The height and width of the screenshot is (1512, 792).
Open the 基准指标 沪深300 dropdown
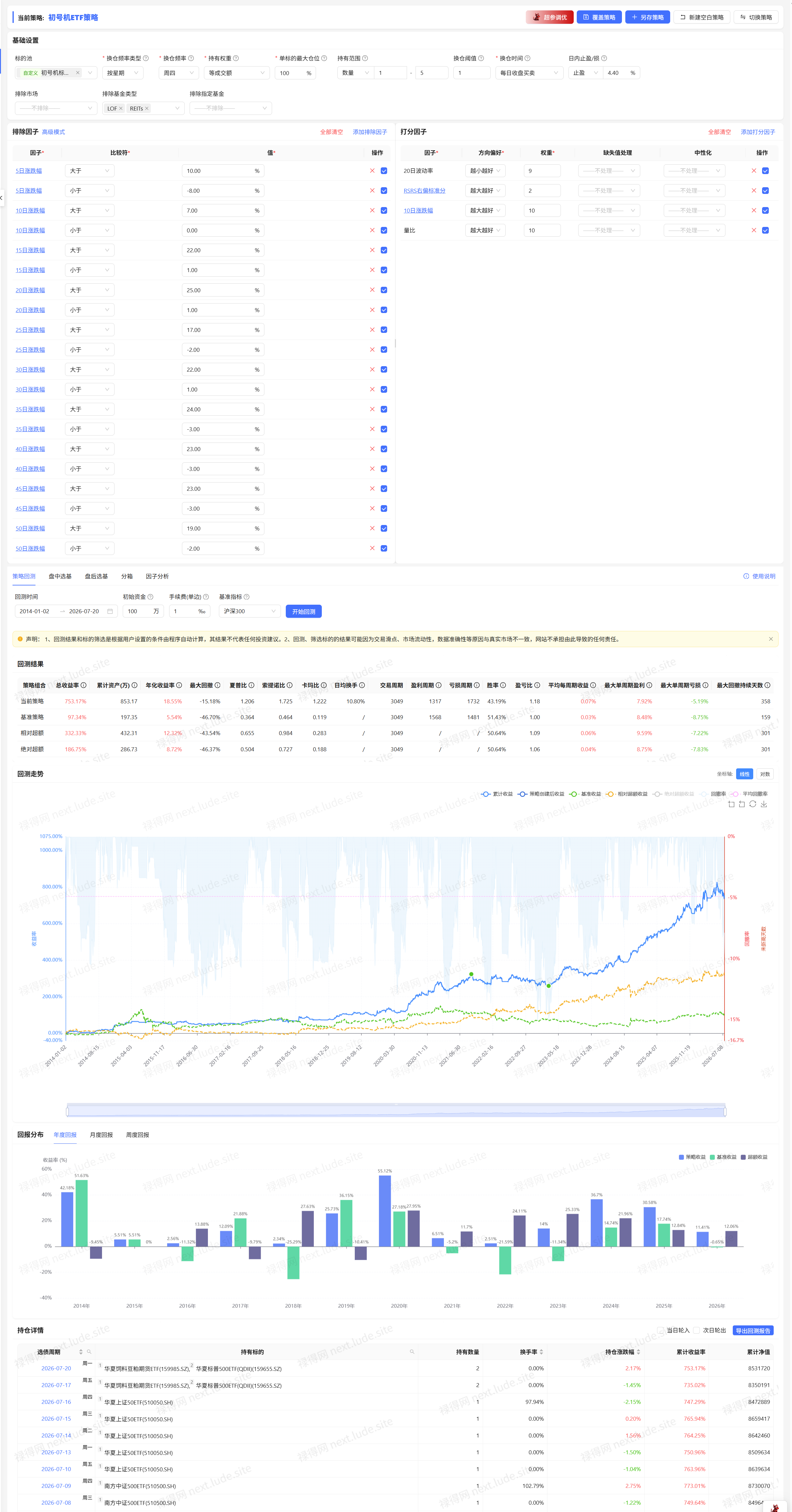tap(249, 612)
